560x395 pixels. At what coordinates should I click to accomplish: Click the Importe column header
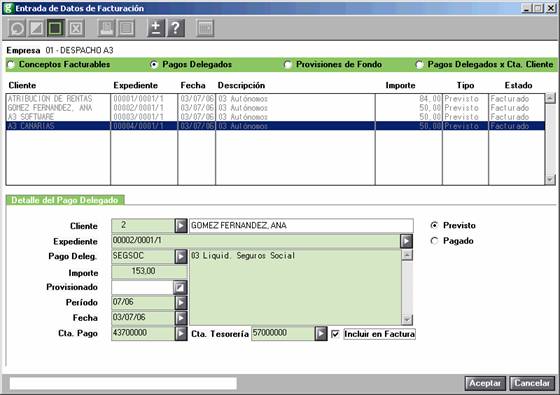pyautogui.click(x=400, y=85)
